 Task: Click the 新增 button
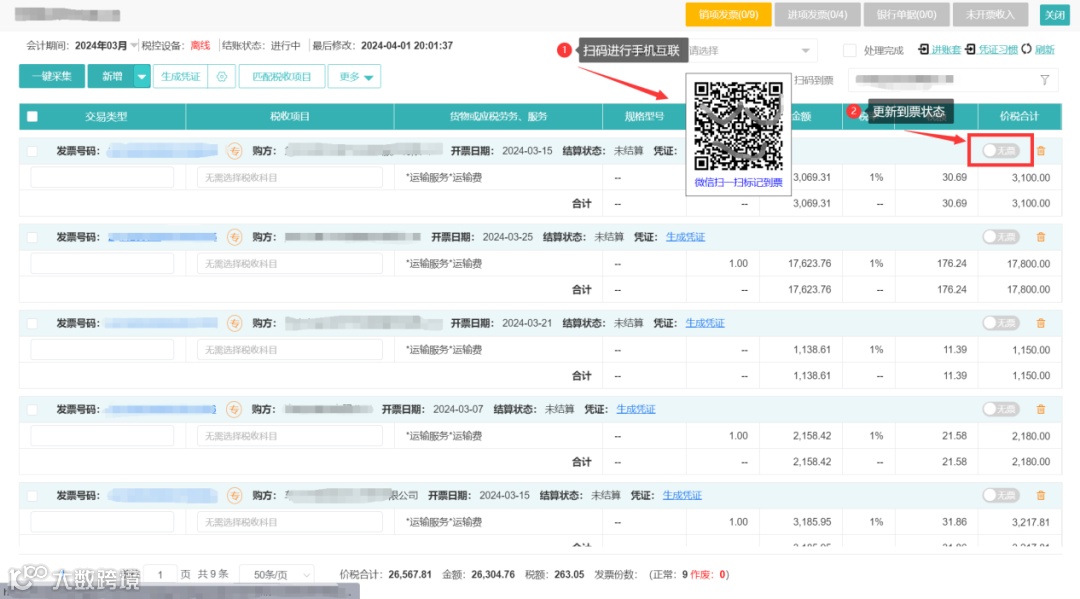112,76
